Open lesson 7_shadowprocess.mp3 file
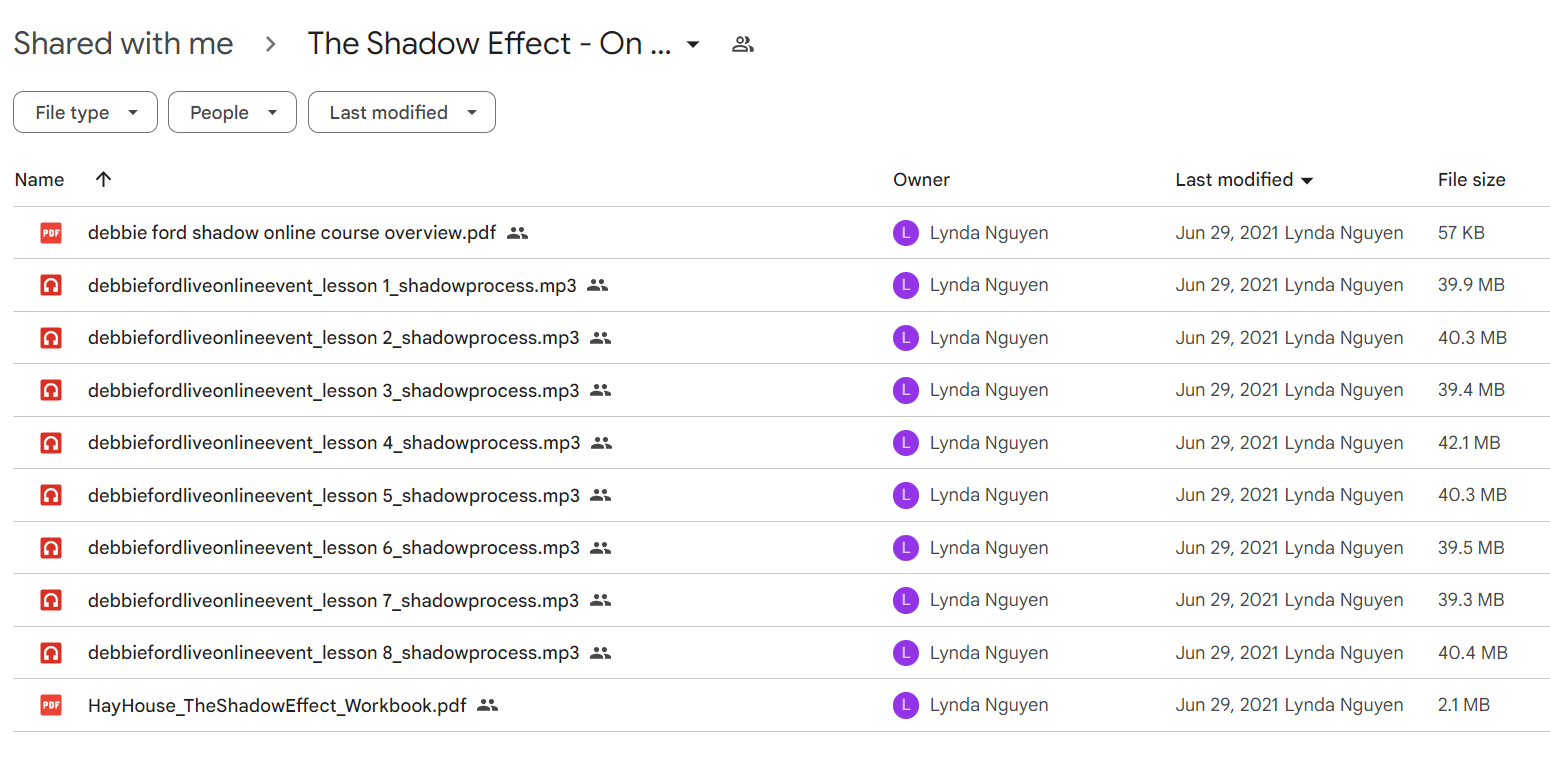 [333, 600]
